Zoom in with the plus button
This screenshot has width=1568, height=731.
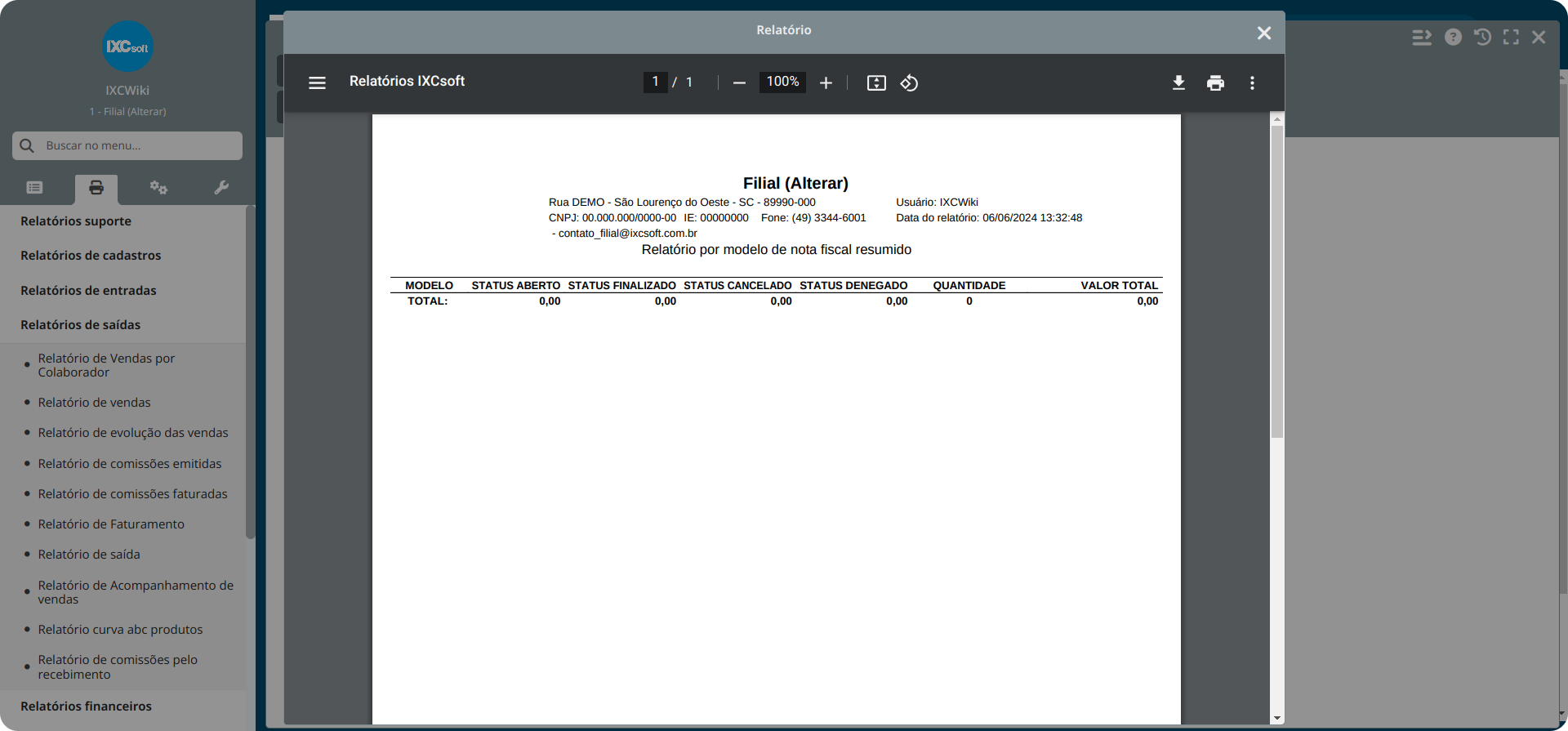[x=826, y=82]
